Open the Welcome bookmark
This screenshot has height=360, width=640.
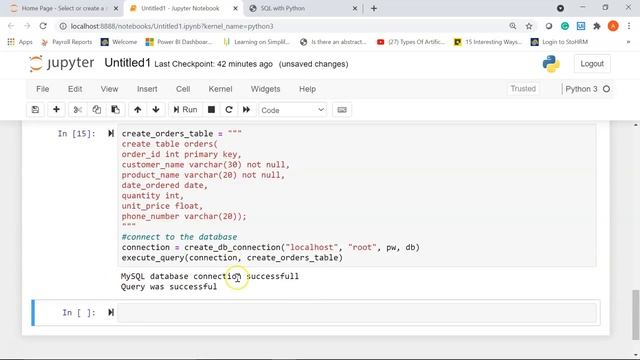119,42
